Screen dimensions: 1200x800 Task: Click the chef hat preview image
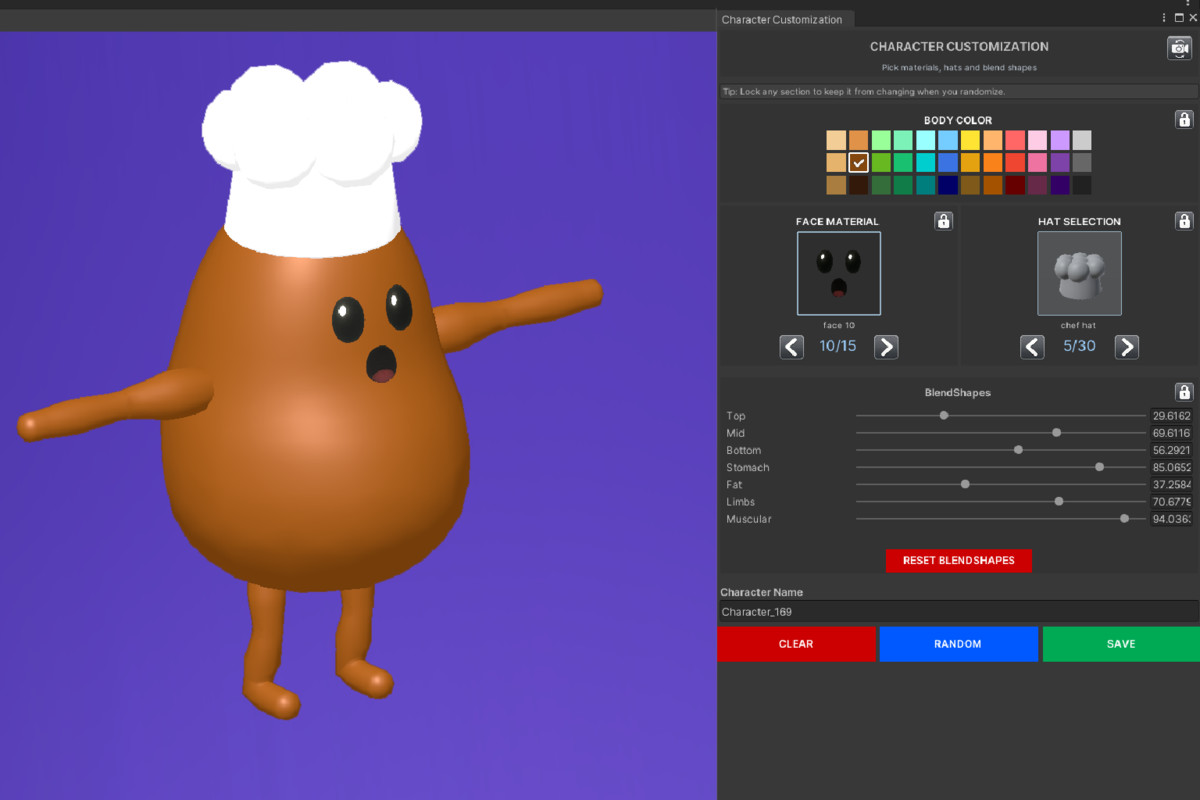point(1079,272)
